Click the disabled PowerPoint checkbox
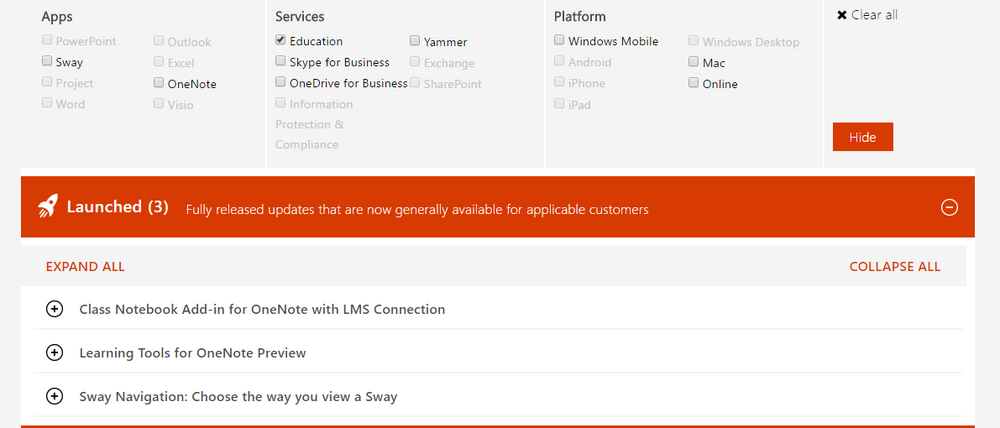This screenshot has width=1000, height=428. (47, 40)
